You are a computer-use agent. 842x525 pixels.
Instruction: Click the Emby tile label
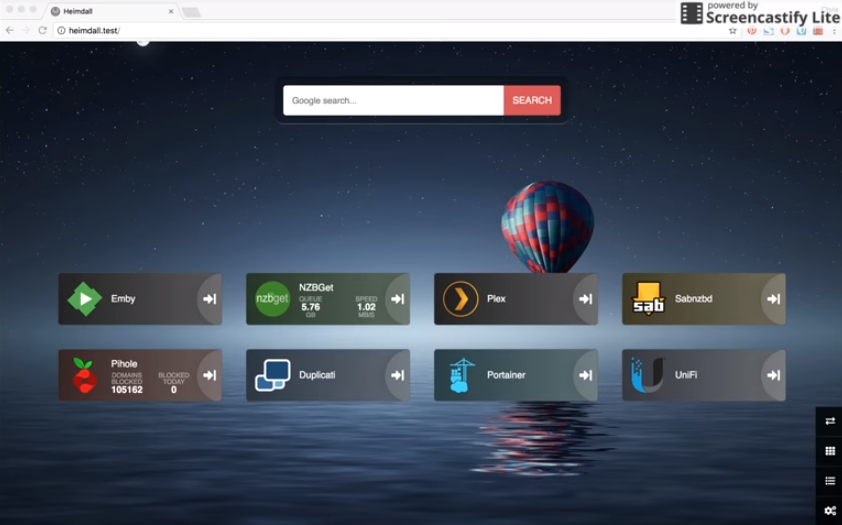(123, 299)
